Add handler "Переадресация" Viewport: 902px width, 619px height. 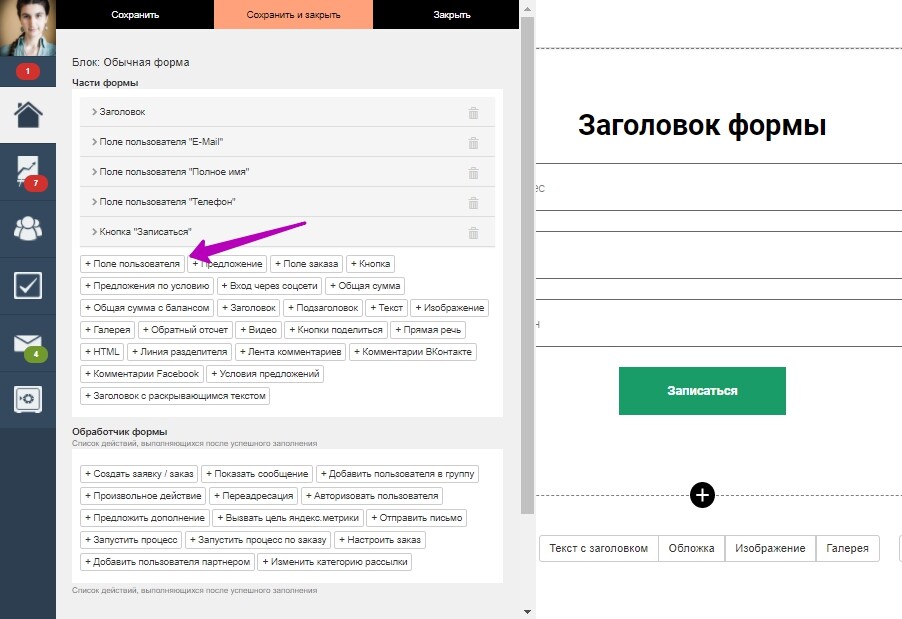[x=254, y=496]
